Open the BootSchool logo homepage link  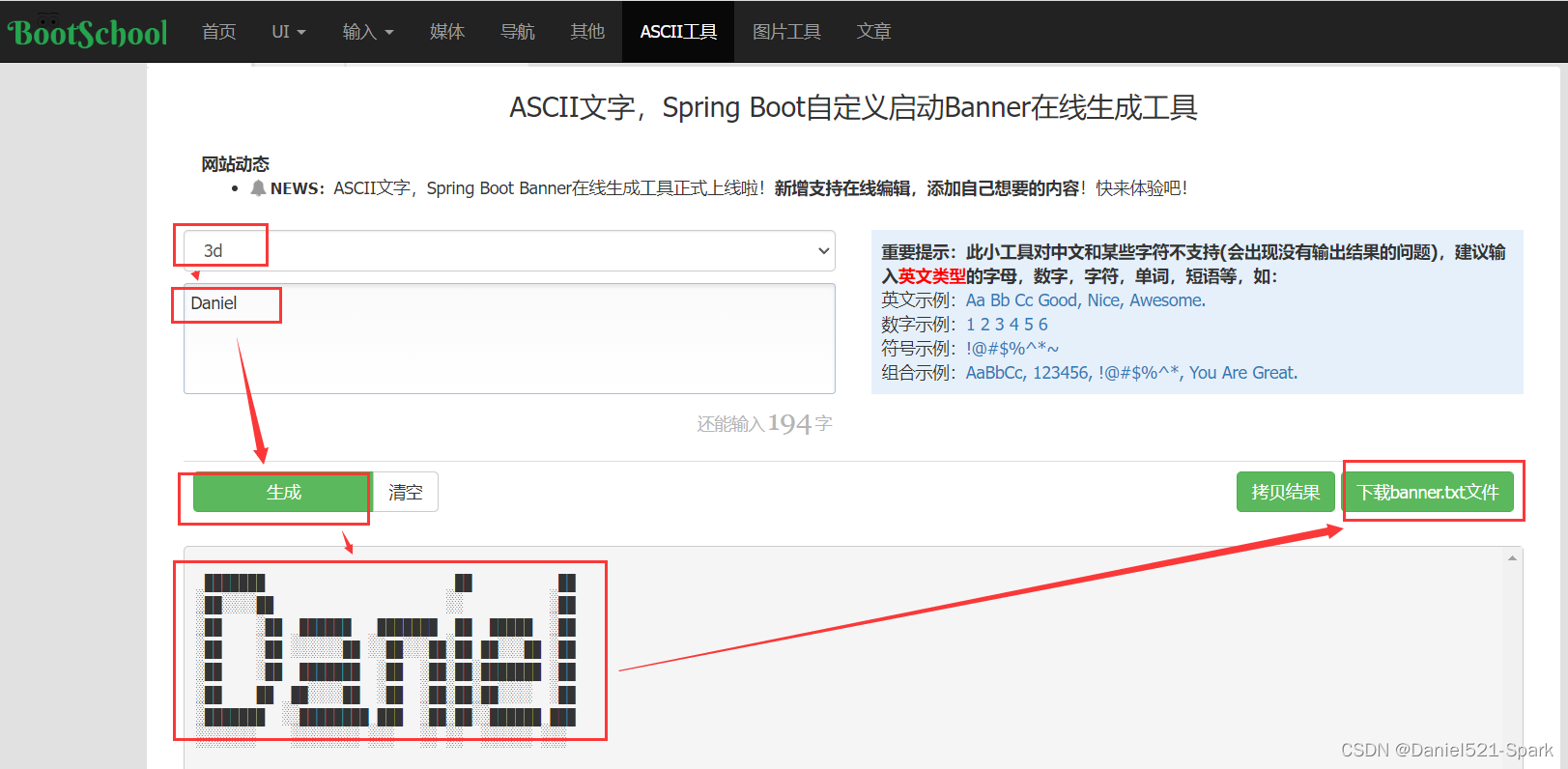click(x=88, y=32)
